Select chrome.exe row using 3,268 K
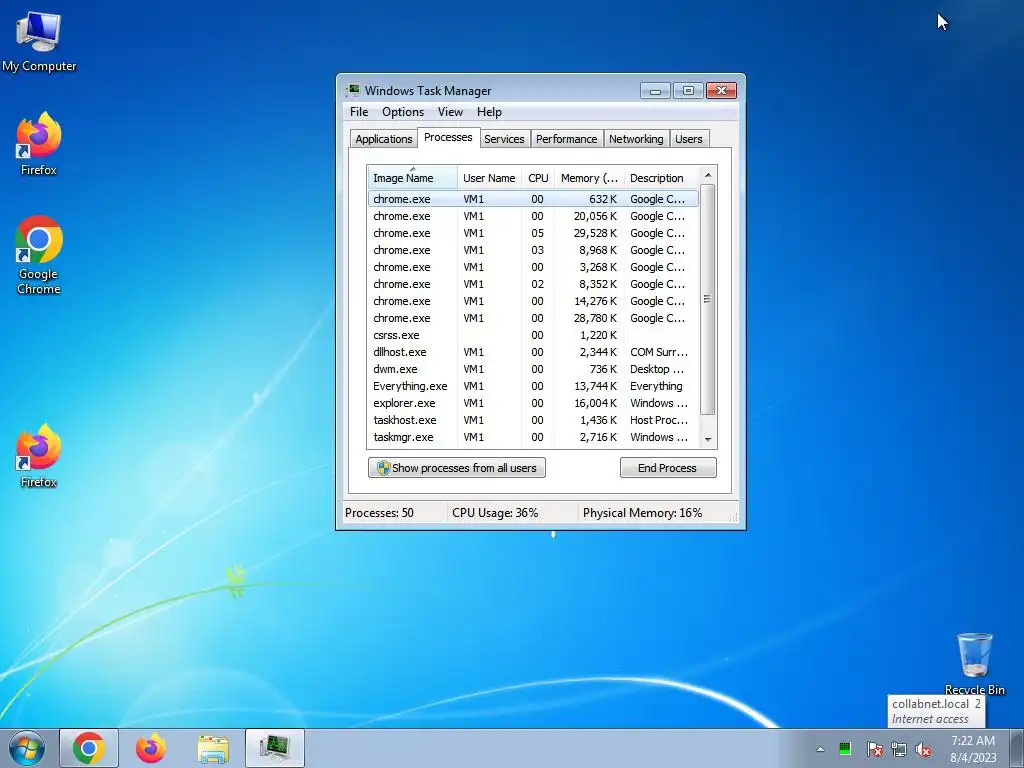Image resolution: width=1024 pixels, height=768 pixels. tap(533, 266)
